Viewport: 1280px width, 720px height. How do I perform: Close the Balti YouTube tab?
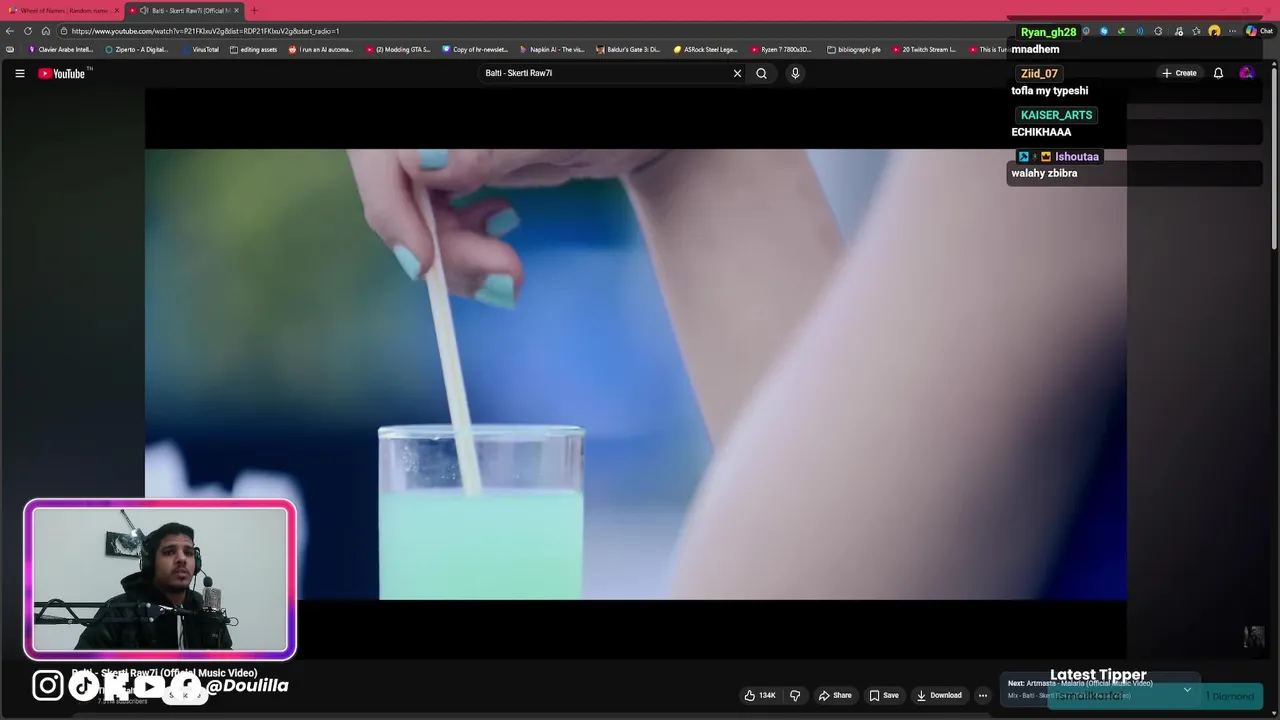point(237,10)
